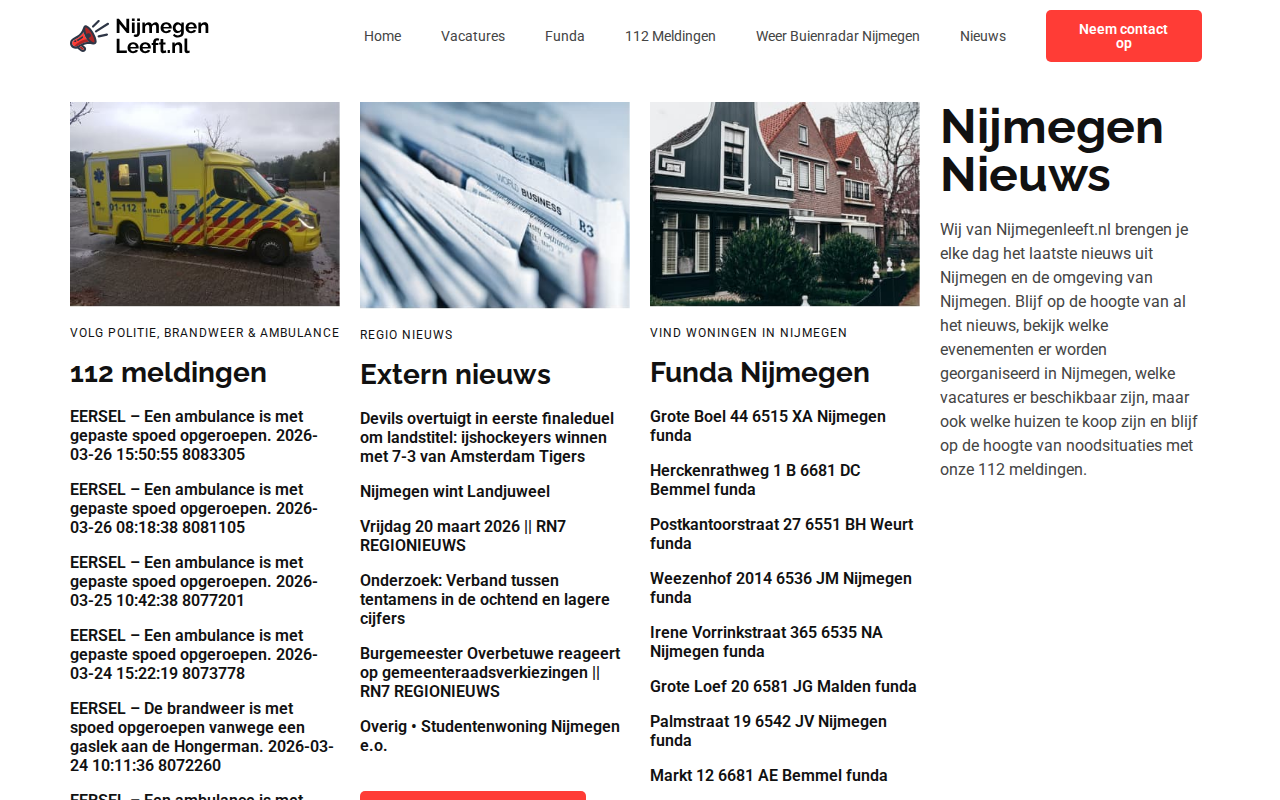This screenshot has width=1280, height=800.
Task: Open the Palmstraat 19 Nijmegen listing
Action: [x=768, y=731]
